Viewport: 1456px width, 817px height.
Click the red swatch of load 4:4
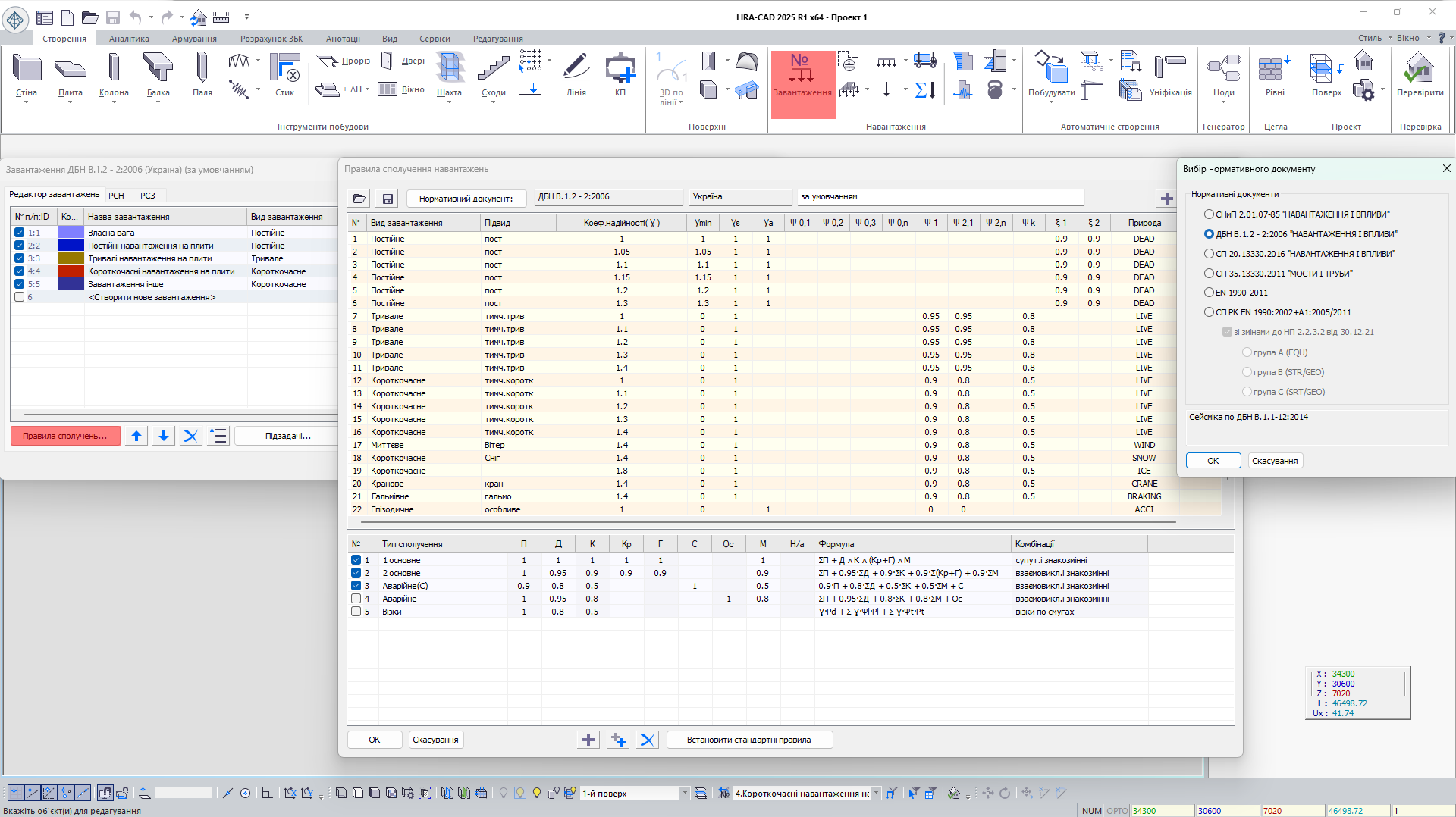point(71,271)
